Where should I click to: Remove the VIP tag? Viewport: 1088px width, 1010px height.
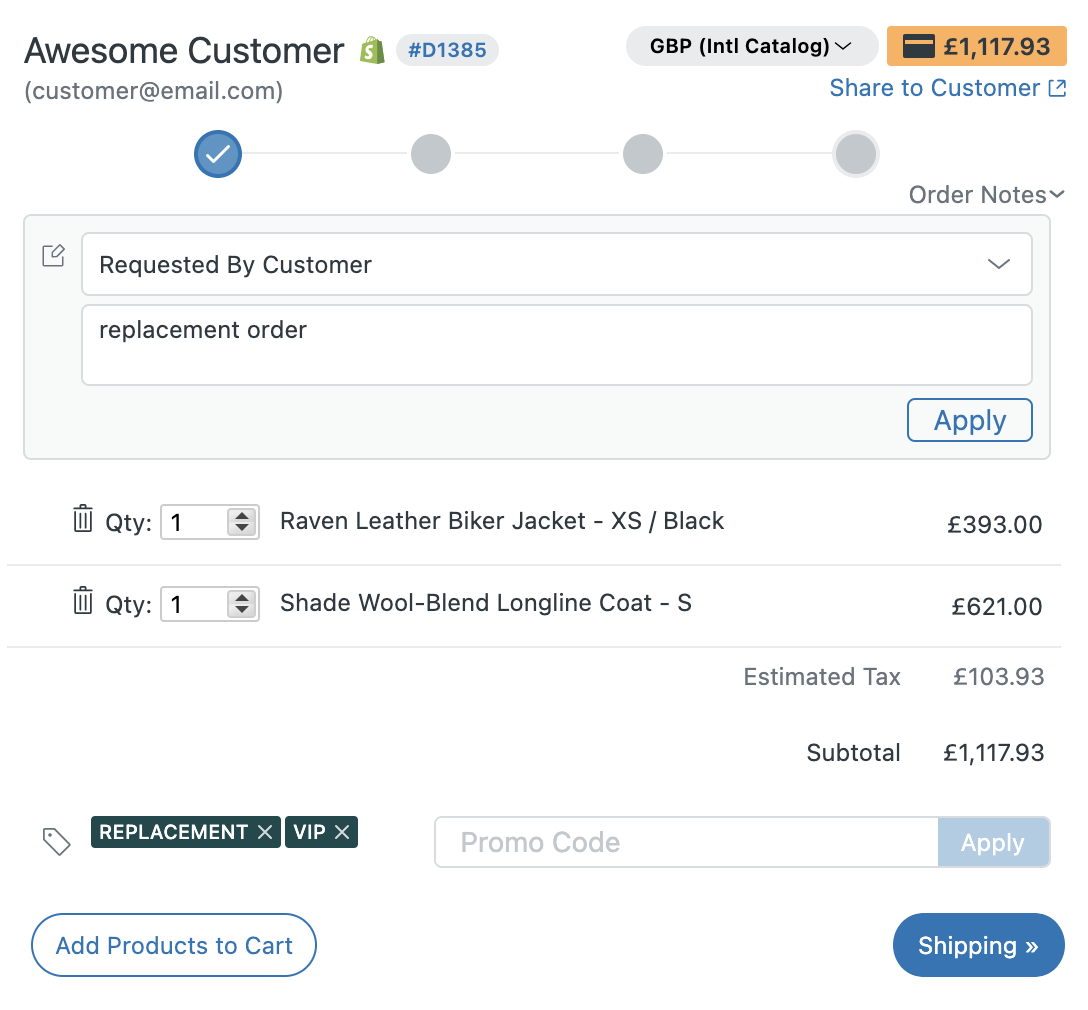coord(342,832)
